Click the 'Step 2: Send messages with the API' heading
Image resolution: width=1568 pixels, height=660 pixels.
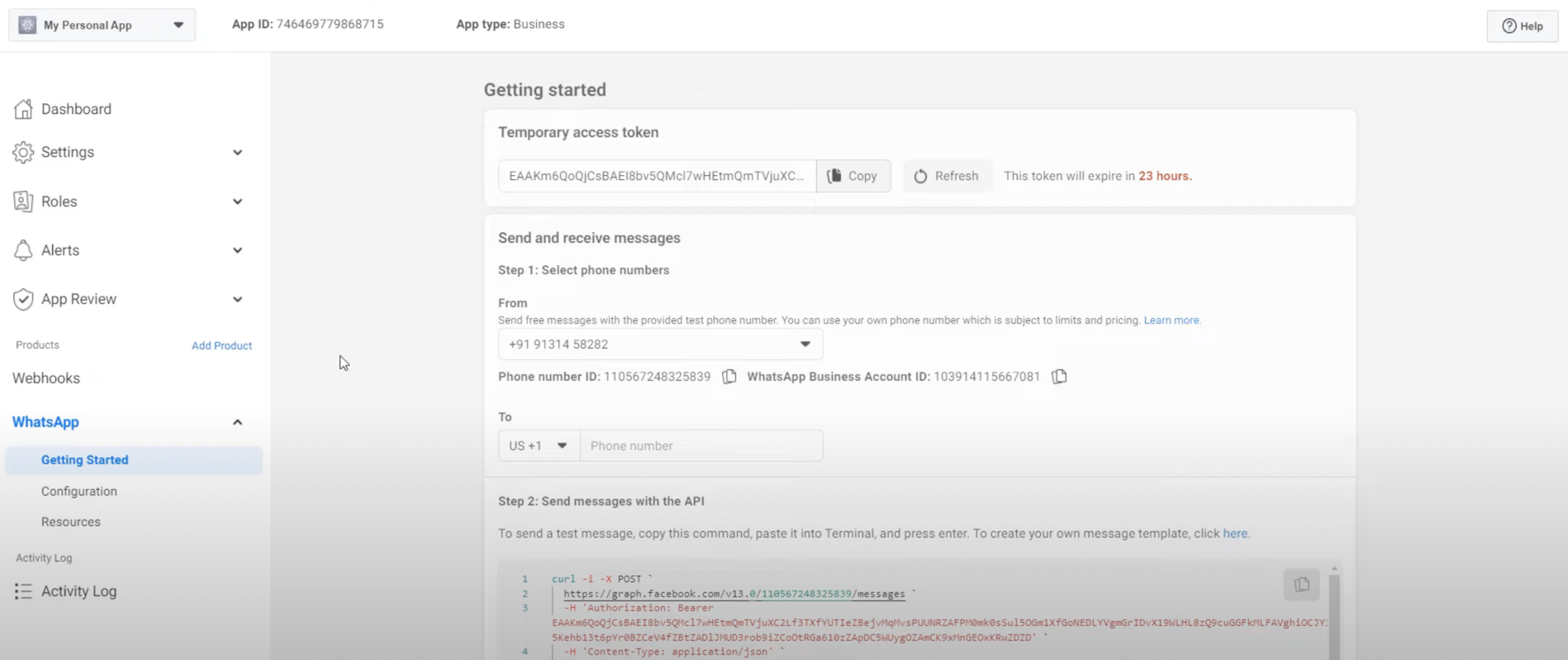[x=601, y=501]
